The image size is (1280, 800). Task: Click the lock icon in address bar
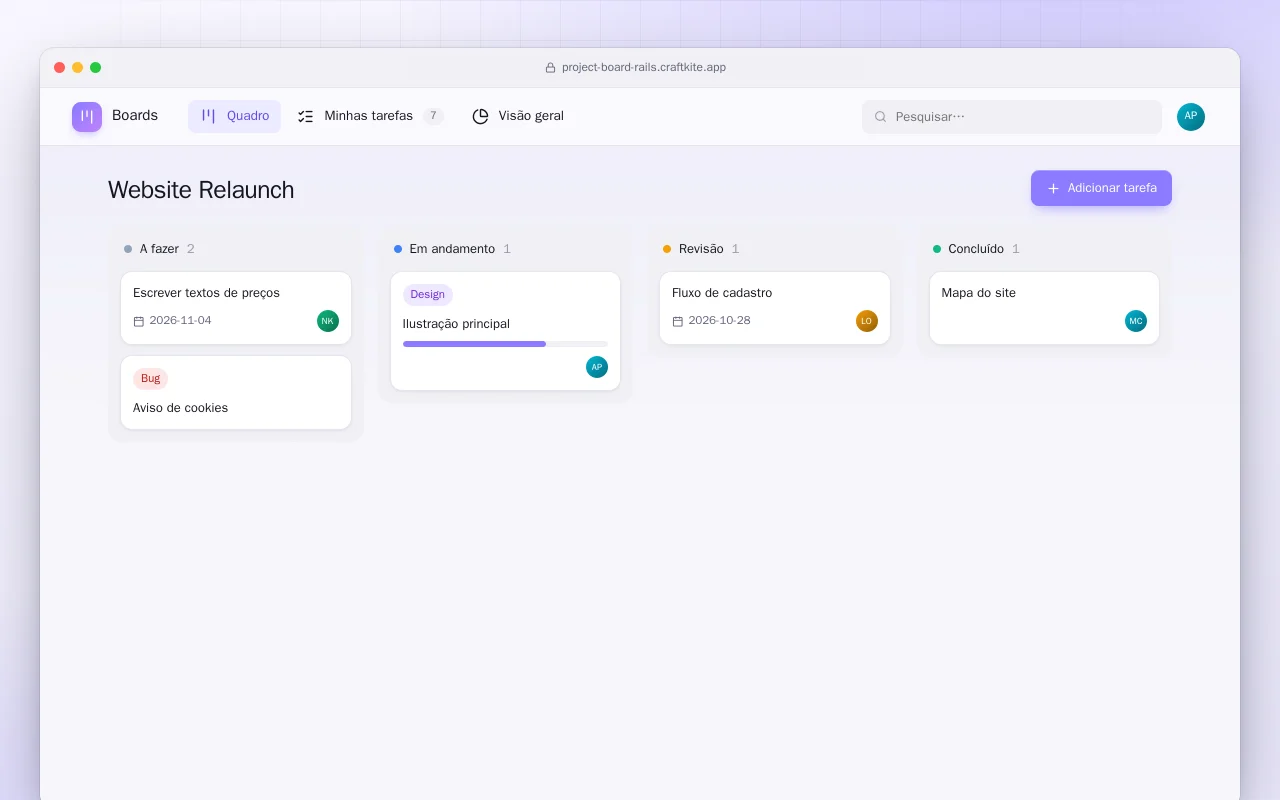(550, 68)
